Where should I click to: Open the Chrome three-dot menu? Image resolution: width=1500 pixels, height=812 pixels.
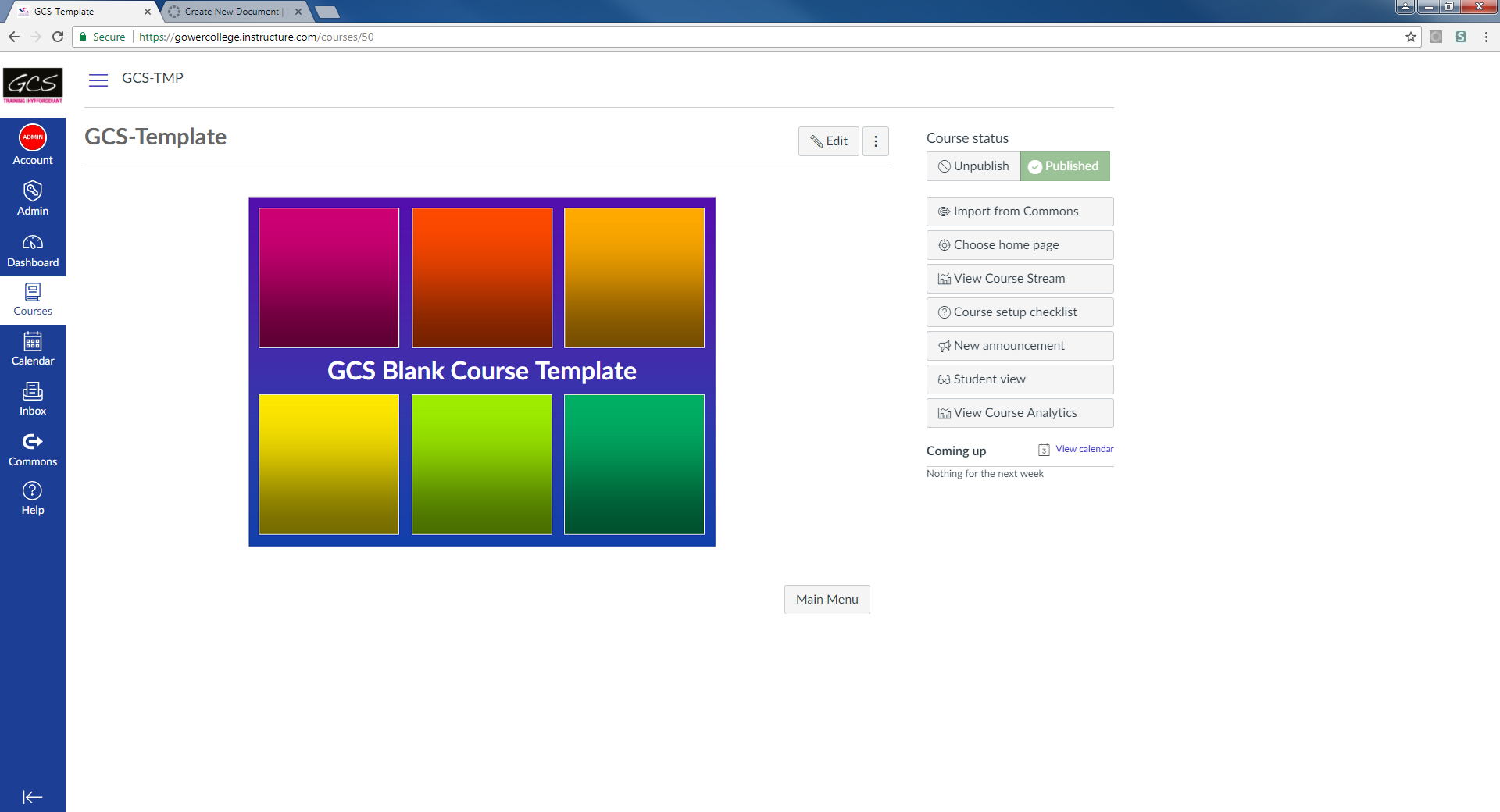(x=1486, y=37)
